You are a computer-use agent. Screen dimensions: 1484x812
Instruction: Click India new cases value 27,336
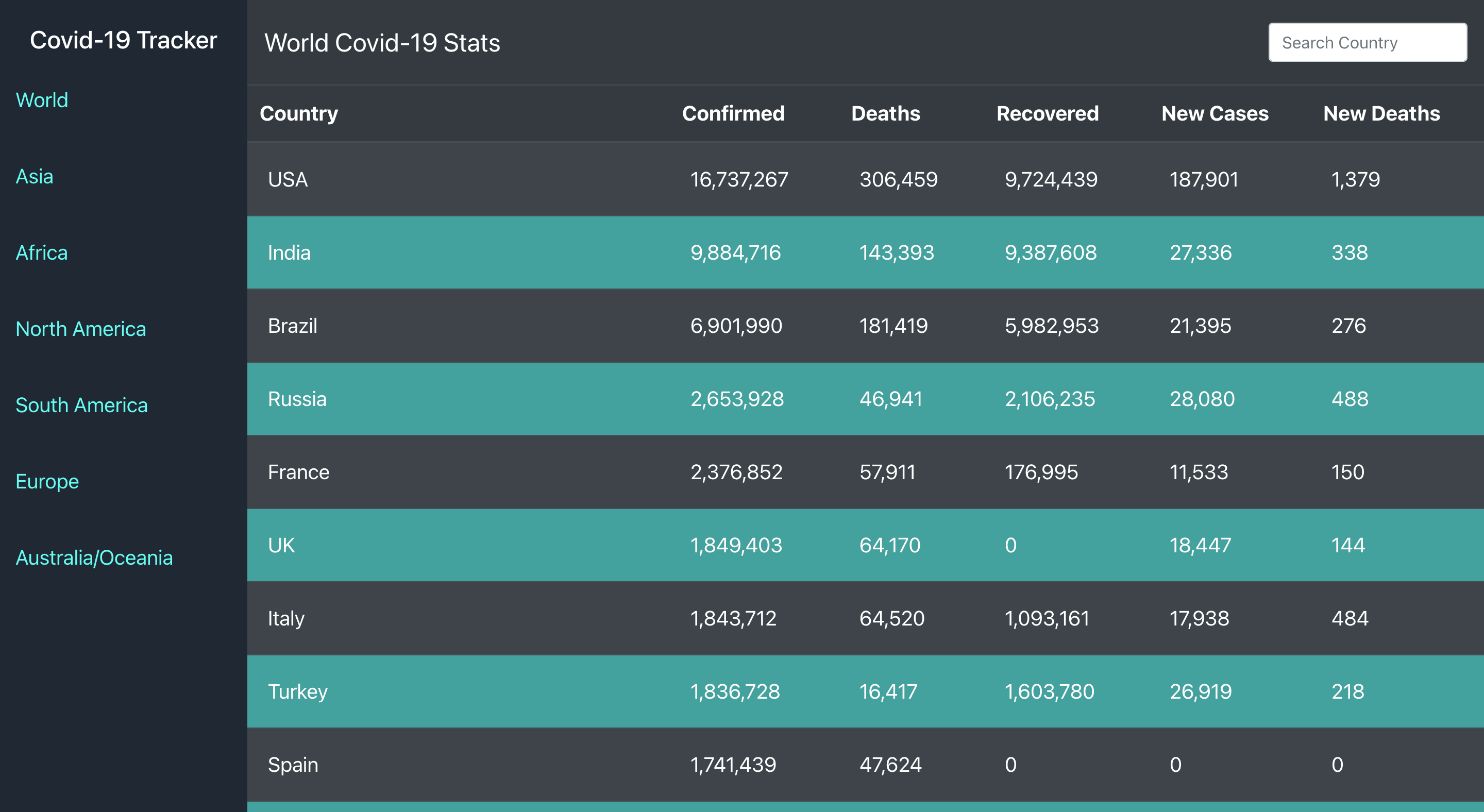pos(1201,253)
